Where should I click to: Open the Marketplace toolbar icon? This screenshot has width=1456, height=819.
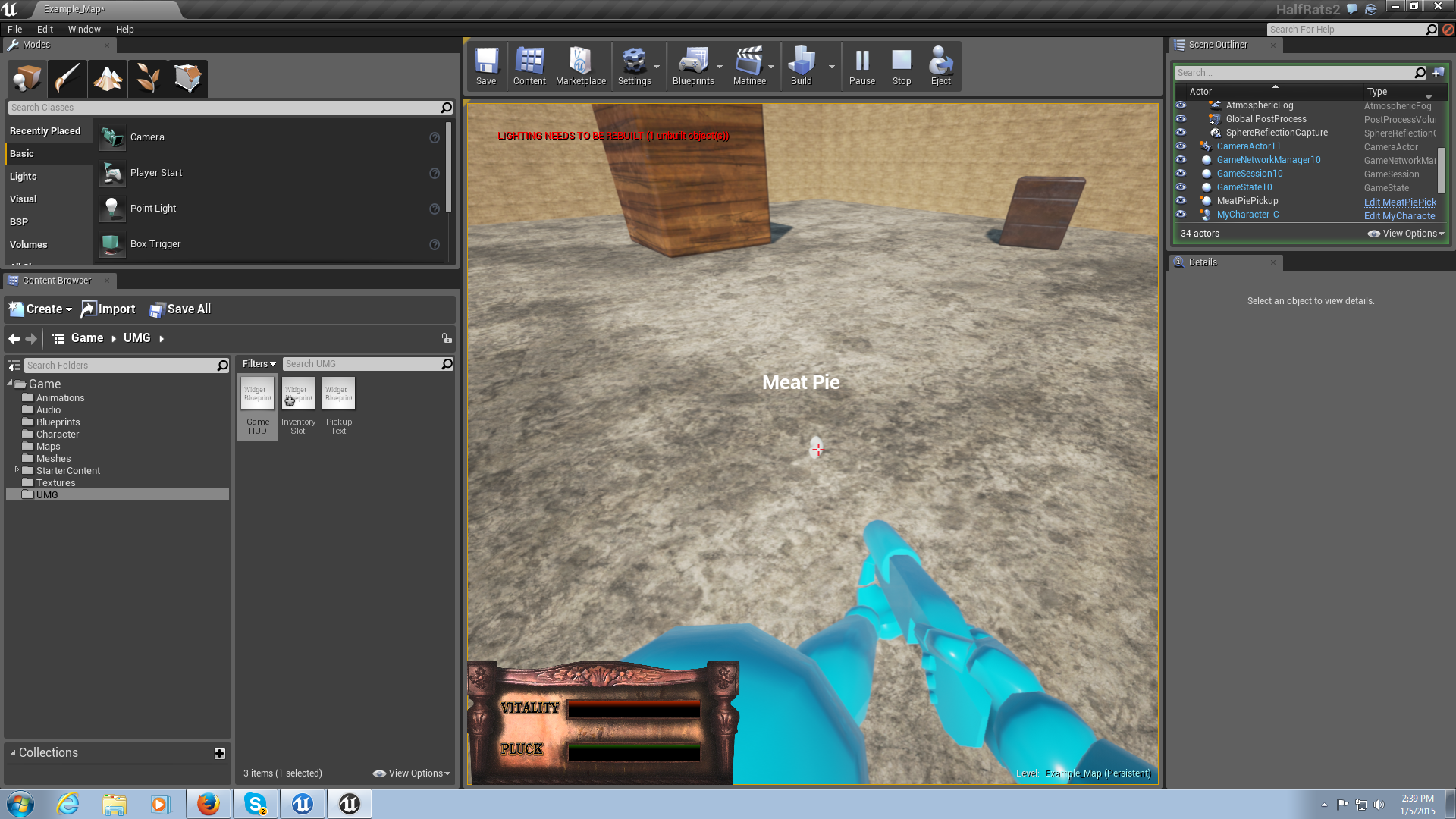[581, 66]
